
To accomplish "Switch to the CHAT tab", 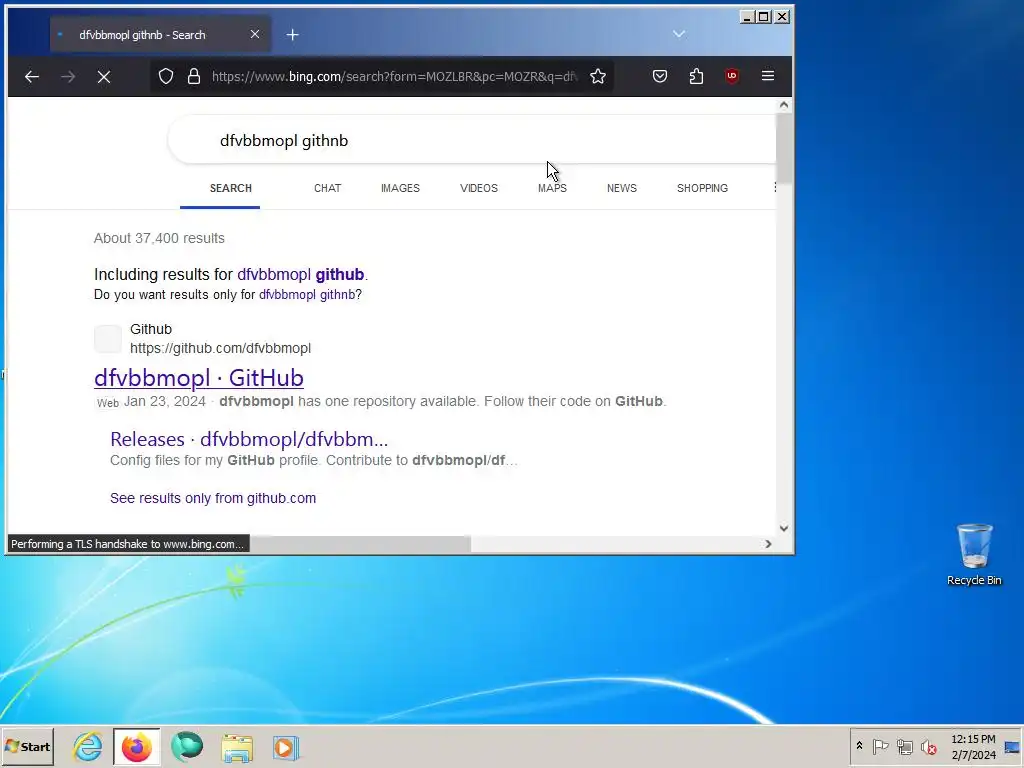I will (327, 188).
